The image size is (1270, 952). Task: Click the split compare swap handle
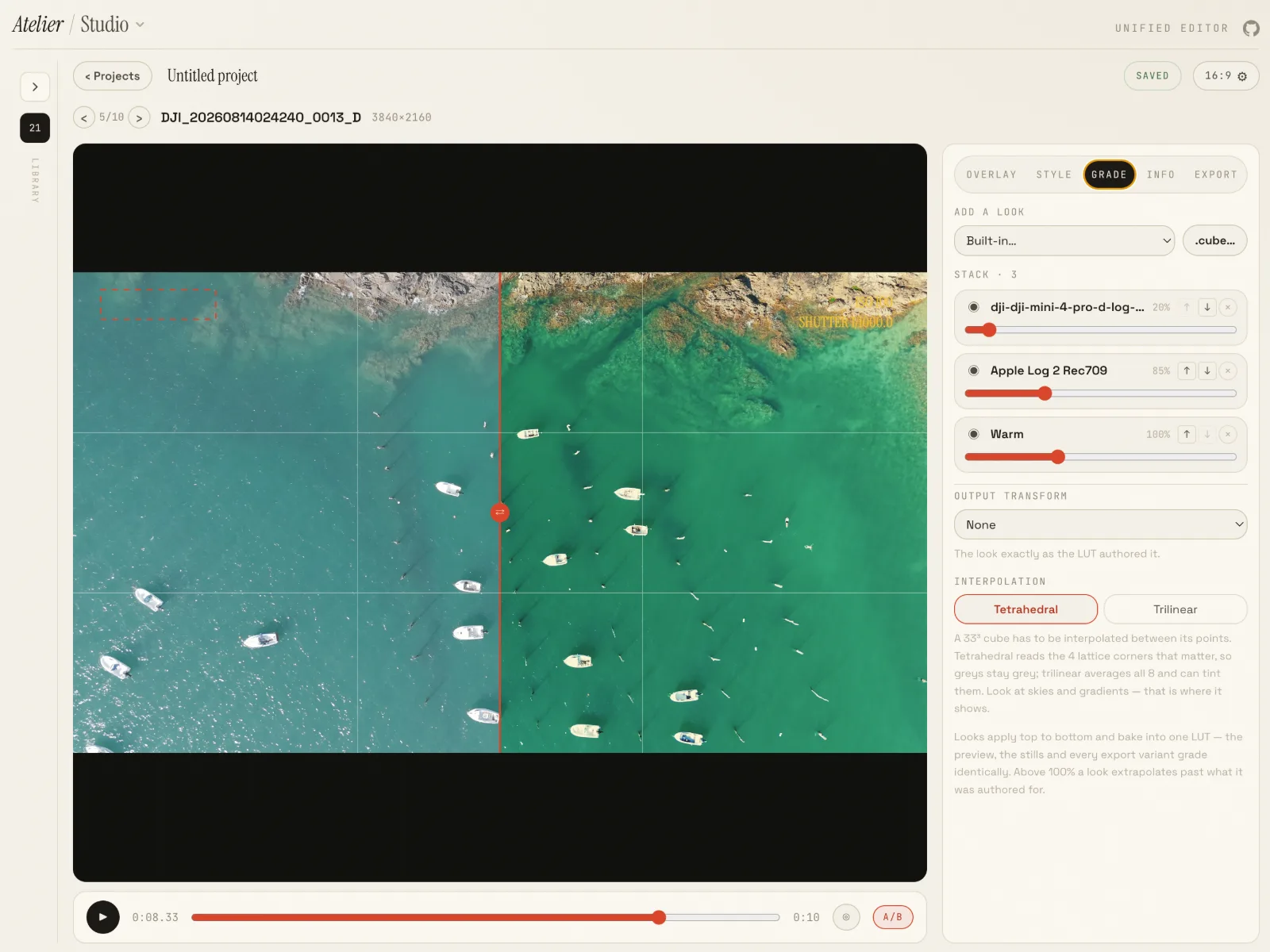(500, 512)
